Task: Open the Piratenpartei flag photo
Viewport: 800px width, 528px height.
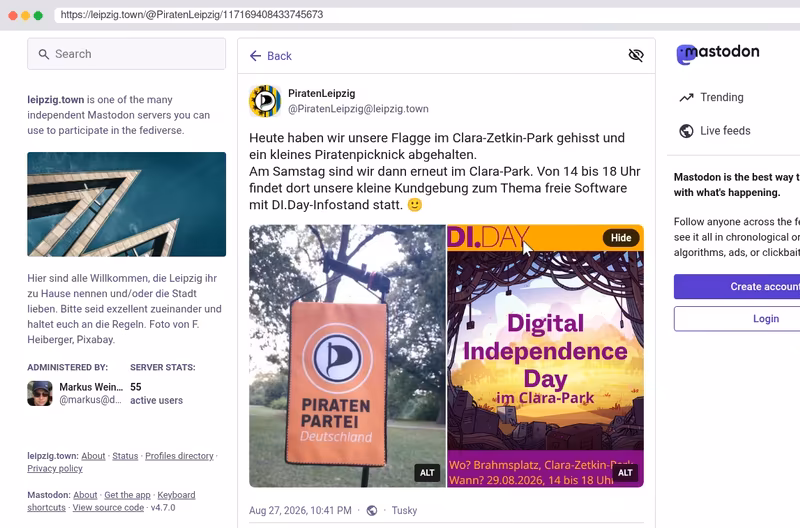Action: [x=347, y=356]
